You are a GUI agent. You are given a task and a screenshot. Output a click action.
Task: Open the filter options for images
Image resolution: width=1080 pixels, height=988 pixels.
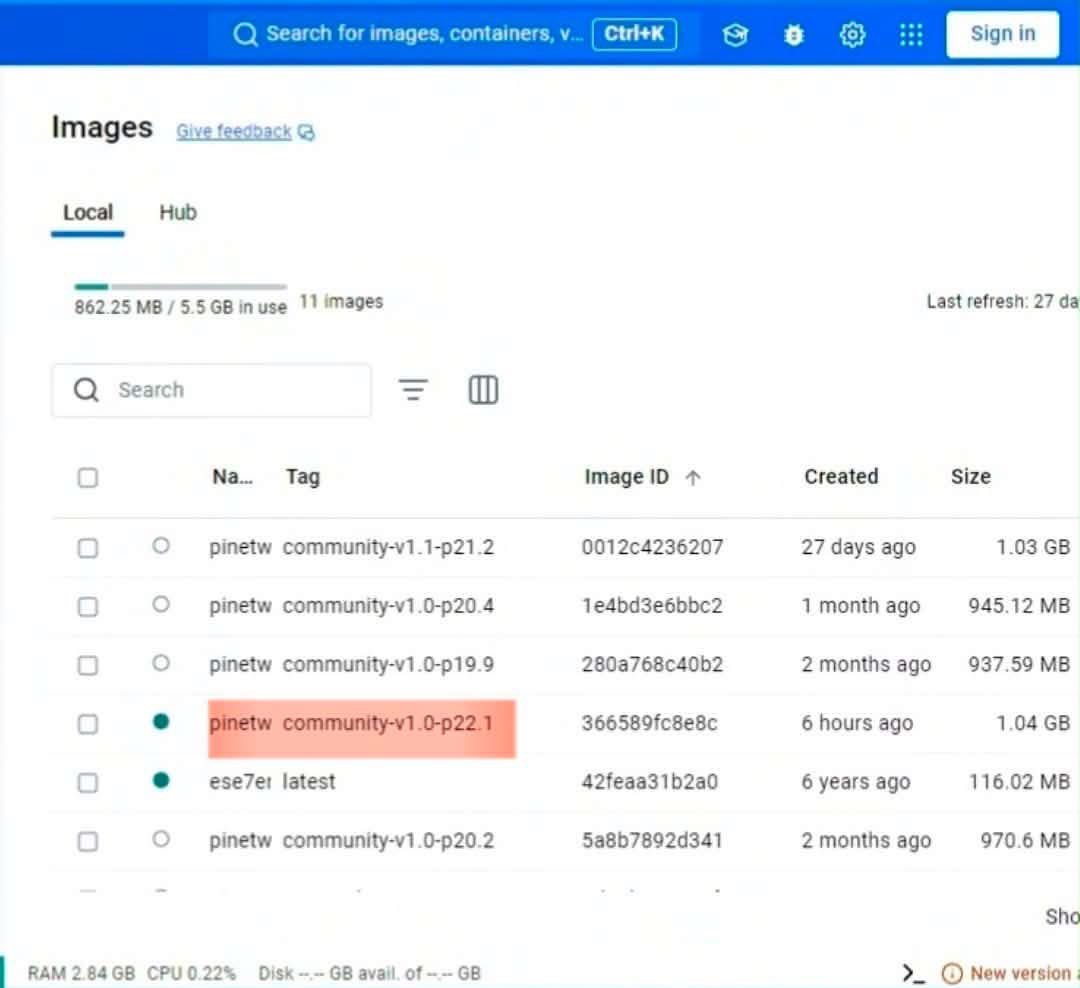point(413,390)
